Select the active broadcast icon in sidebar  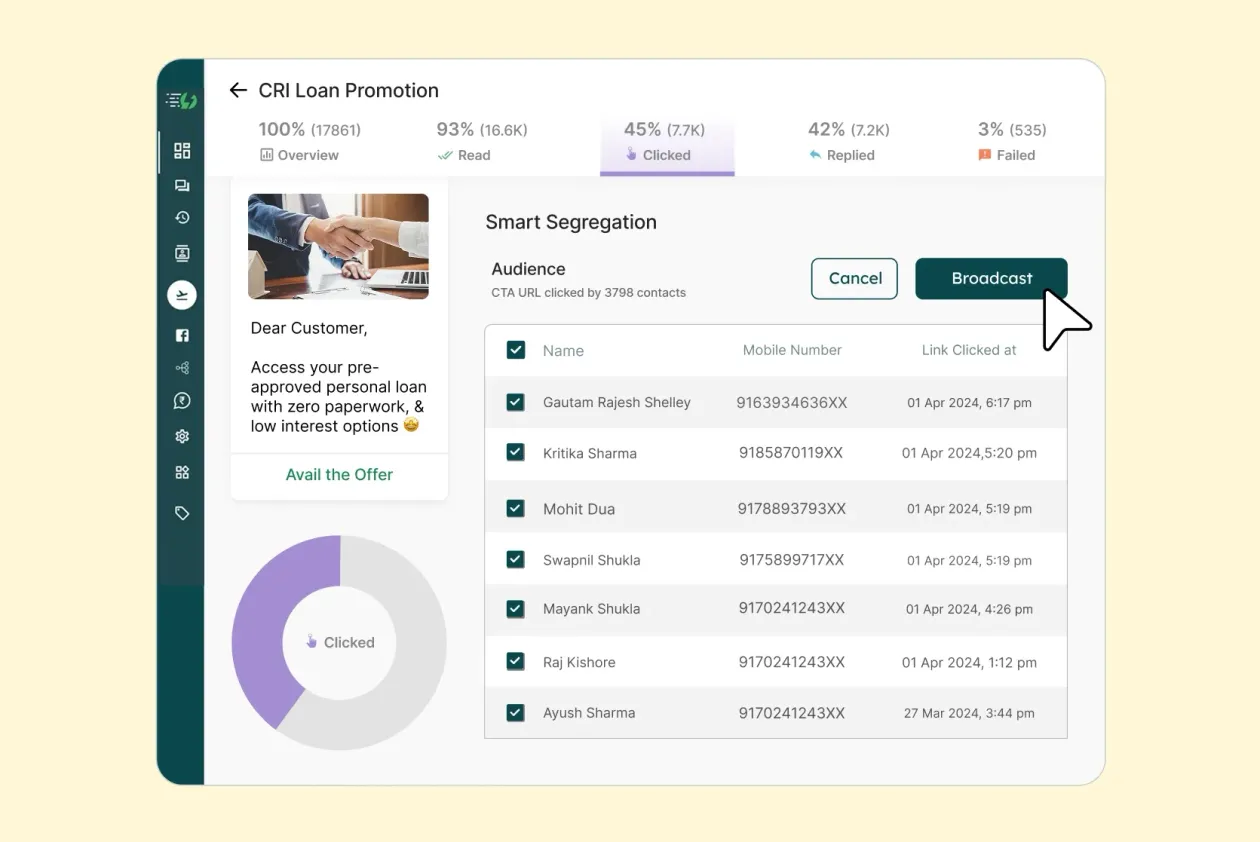click(x=182, y=294)
